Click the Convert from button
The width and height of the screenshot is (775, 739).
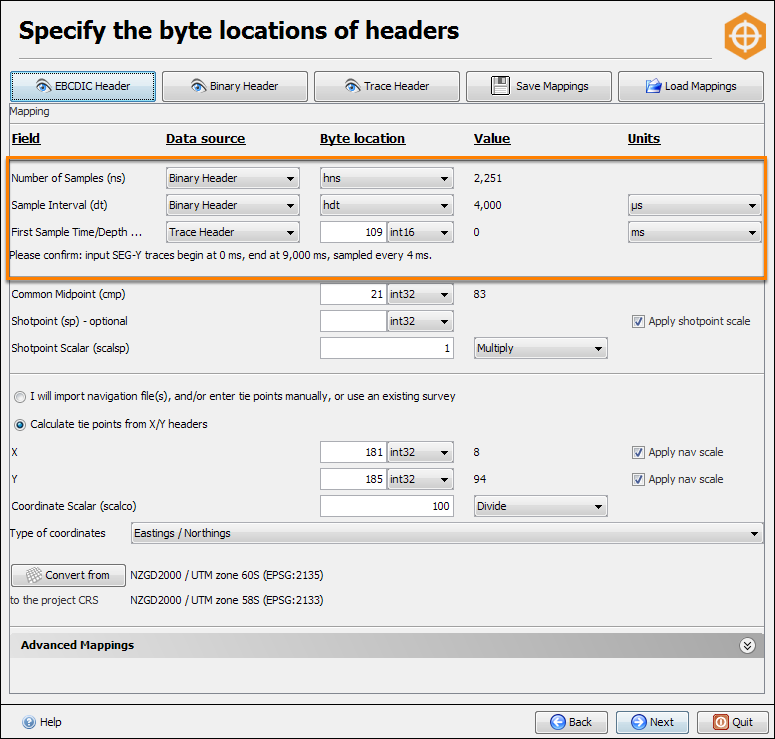[x=68, y=575]
